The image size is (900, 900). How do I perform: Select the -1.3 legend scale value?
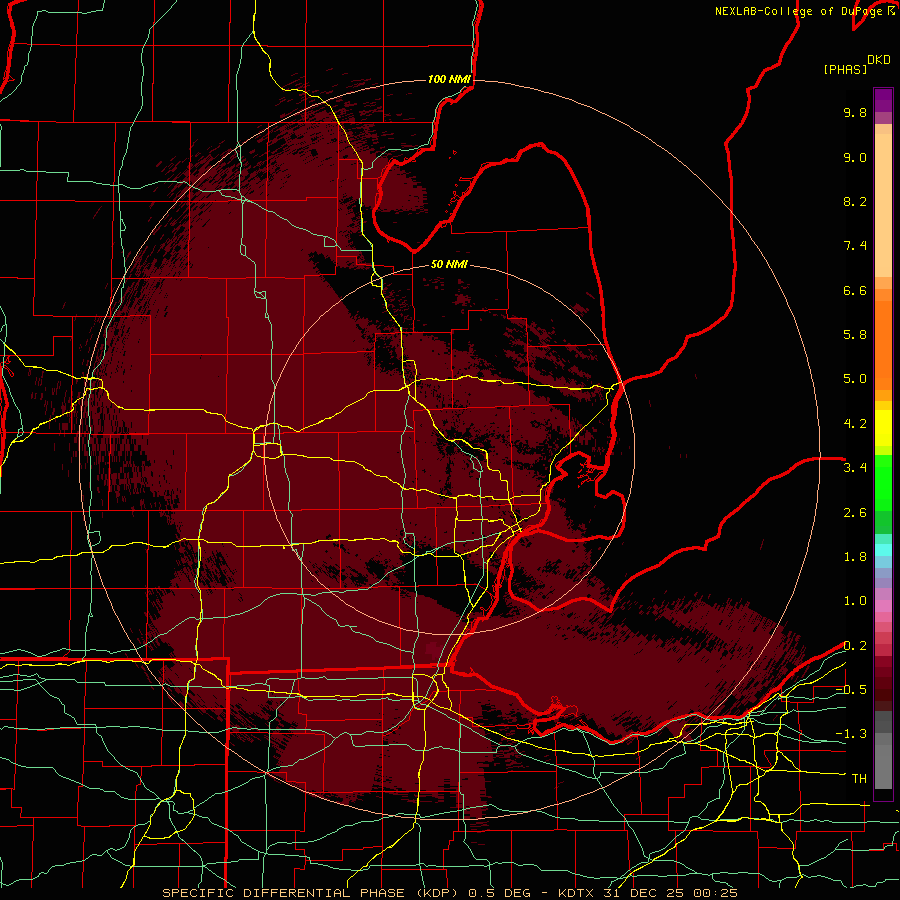pos(851,734)
